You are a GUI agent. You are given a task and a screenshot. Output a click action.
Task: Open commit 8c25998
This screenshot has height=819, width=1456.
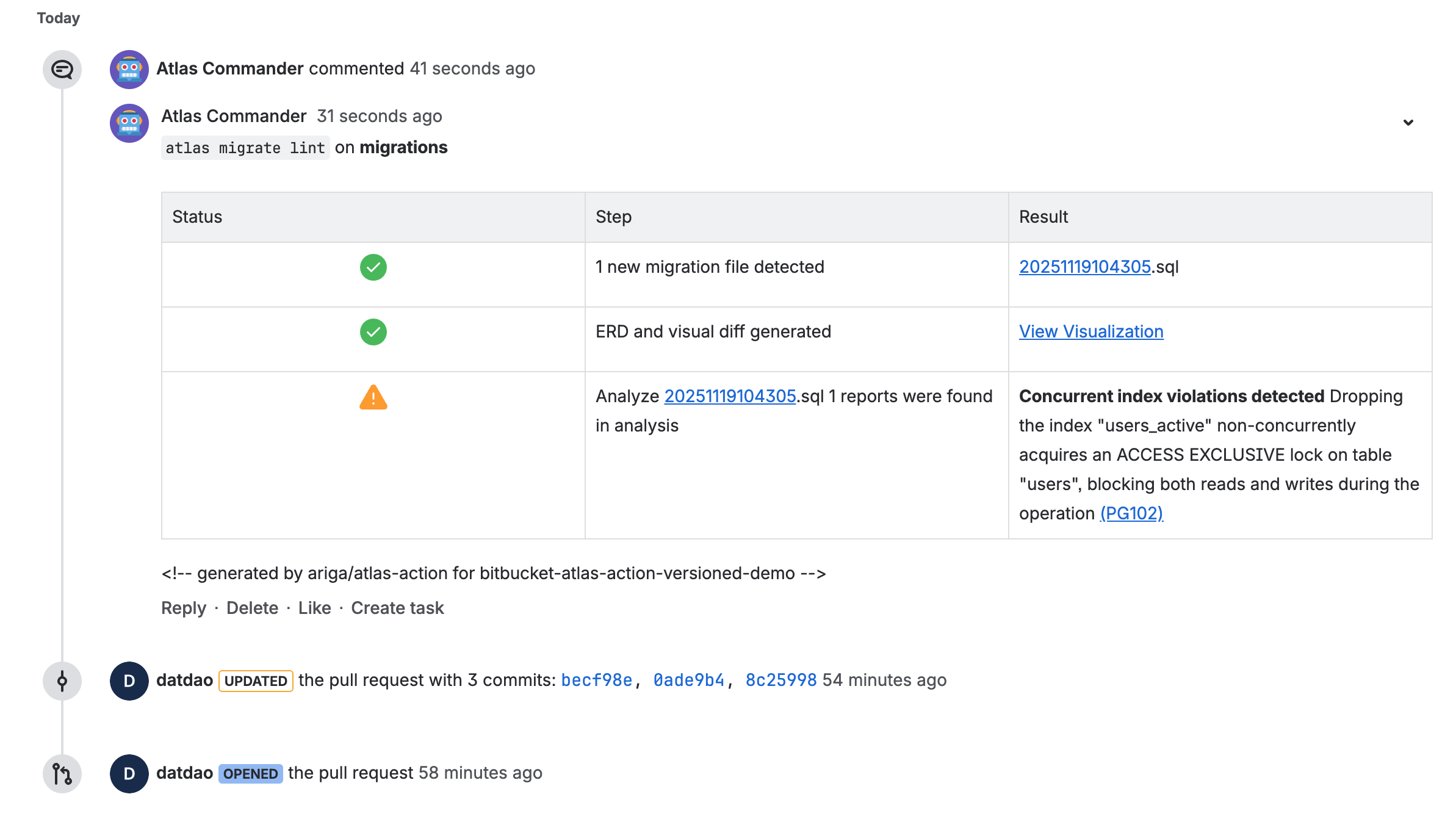coord(780,680)
